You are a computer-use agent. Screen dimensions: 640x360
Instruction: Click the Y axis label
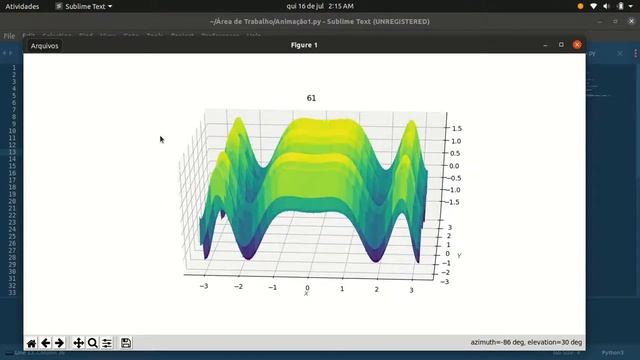(459, 256)
